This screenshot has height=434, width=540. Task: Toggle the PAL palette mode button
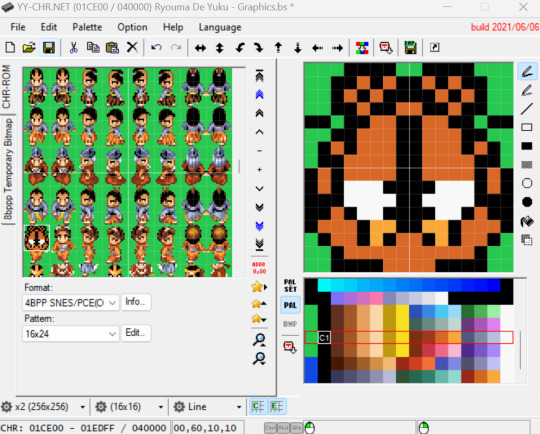coord(290,305)
